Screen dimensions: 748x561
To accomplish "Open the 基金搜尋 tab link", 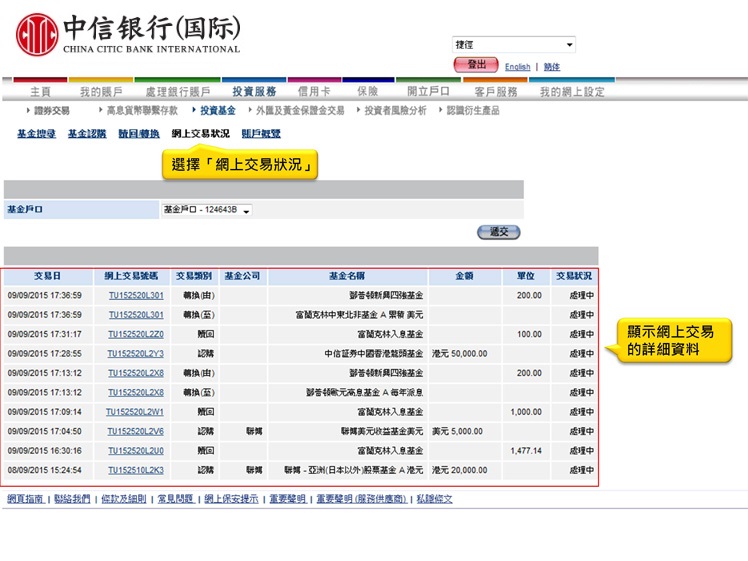I will 36,134.
